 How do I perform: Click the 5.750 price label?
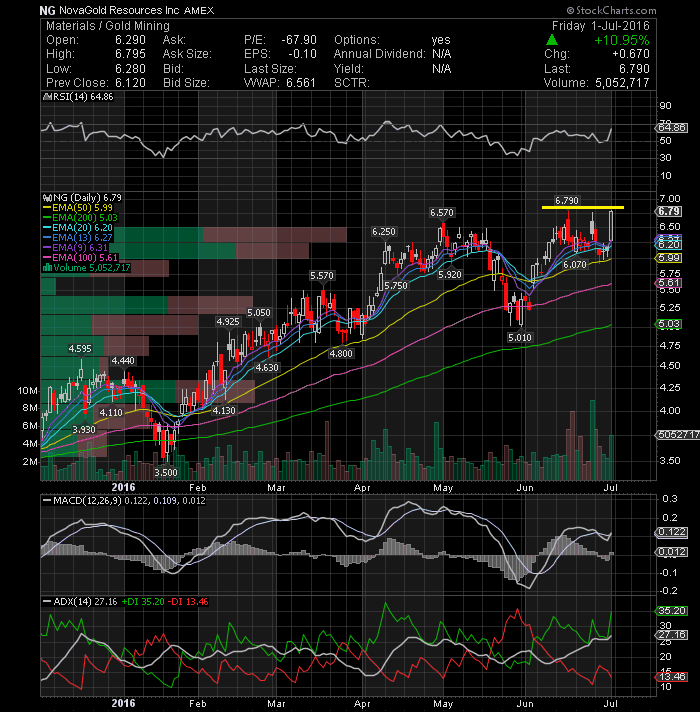[x=396, y=286]
